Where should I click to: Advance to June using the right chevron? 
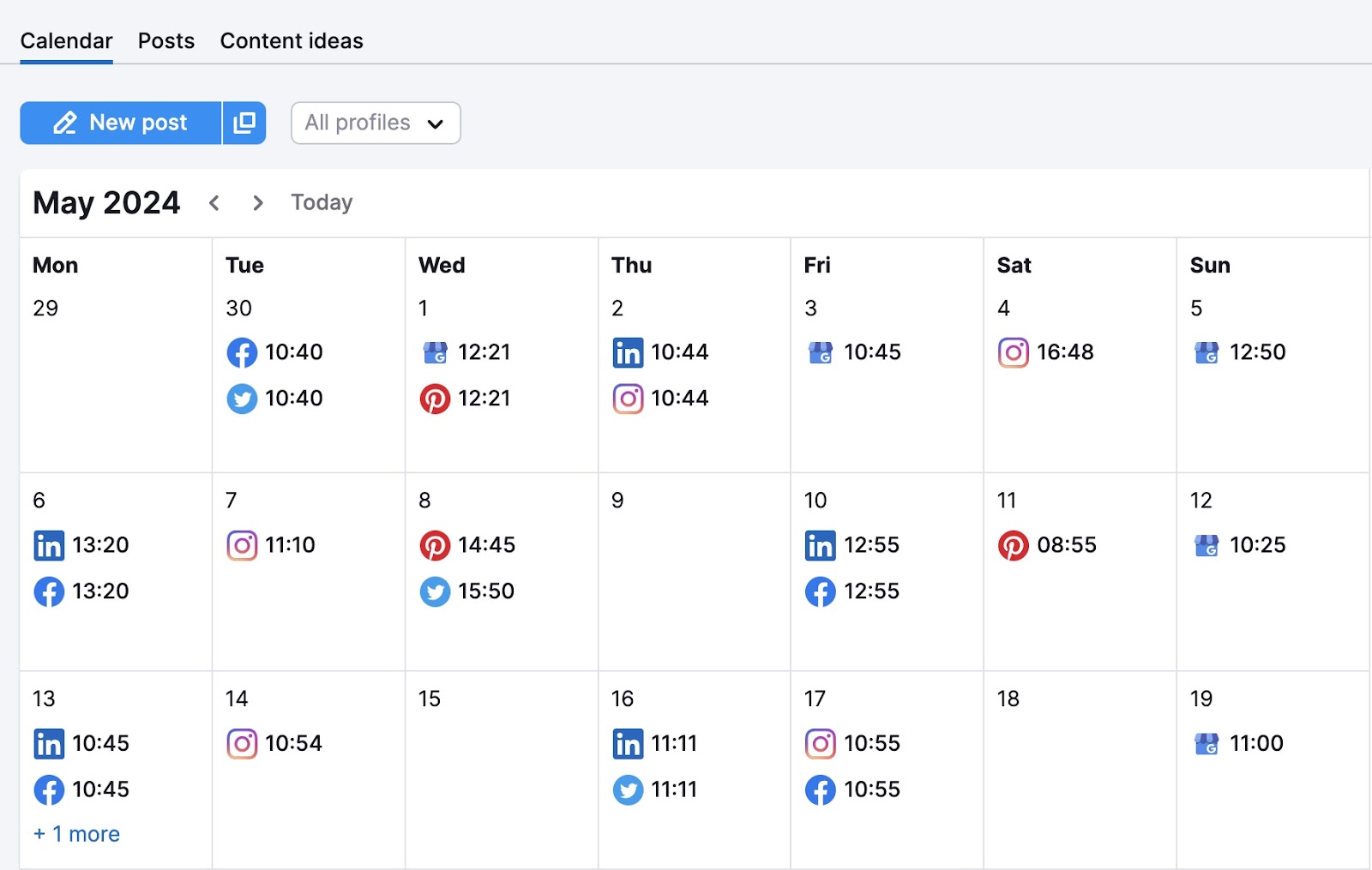tap(257, 202)
